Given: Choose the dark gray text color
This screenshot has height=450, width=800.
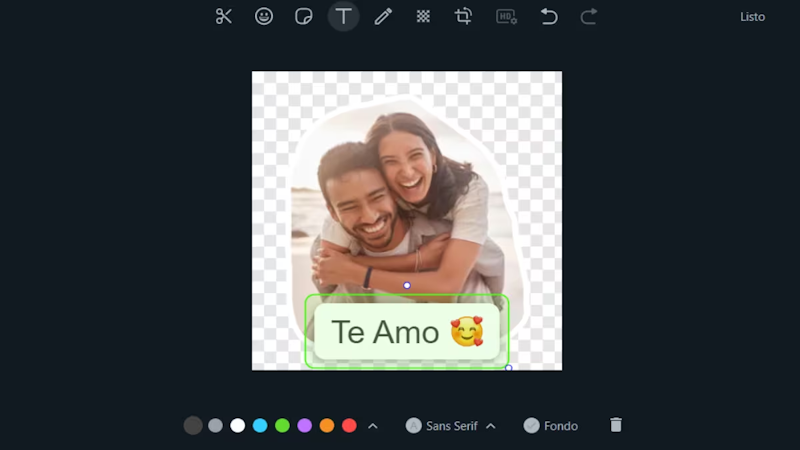Looking at the screenshot, I should pyautogui.click(x=193, y=426).
